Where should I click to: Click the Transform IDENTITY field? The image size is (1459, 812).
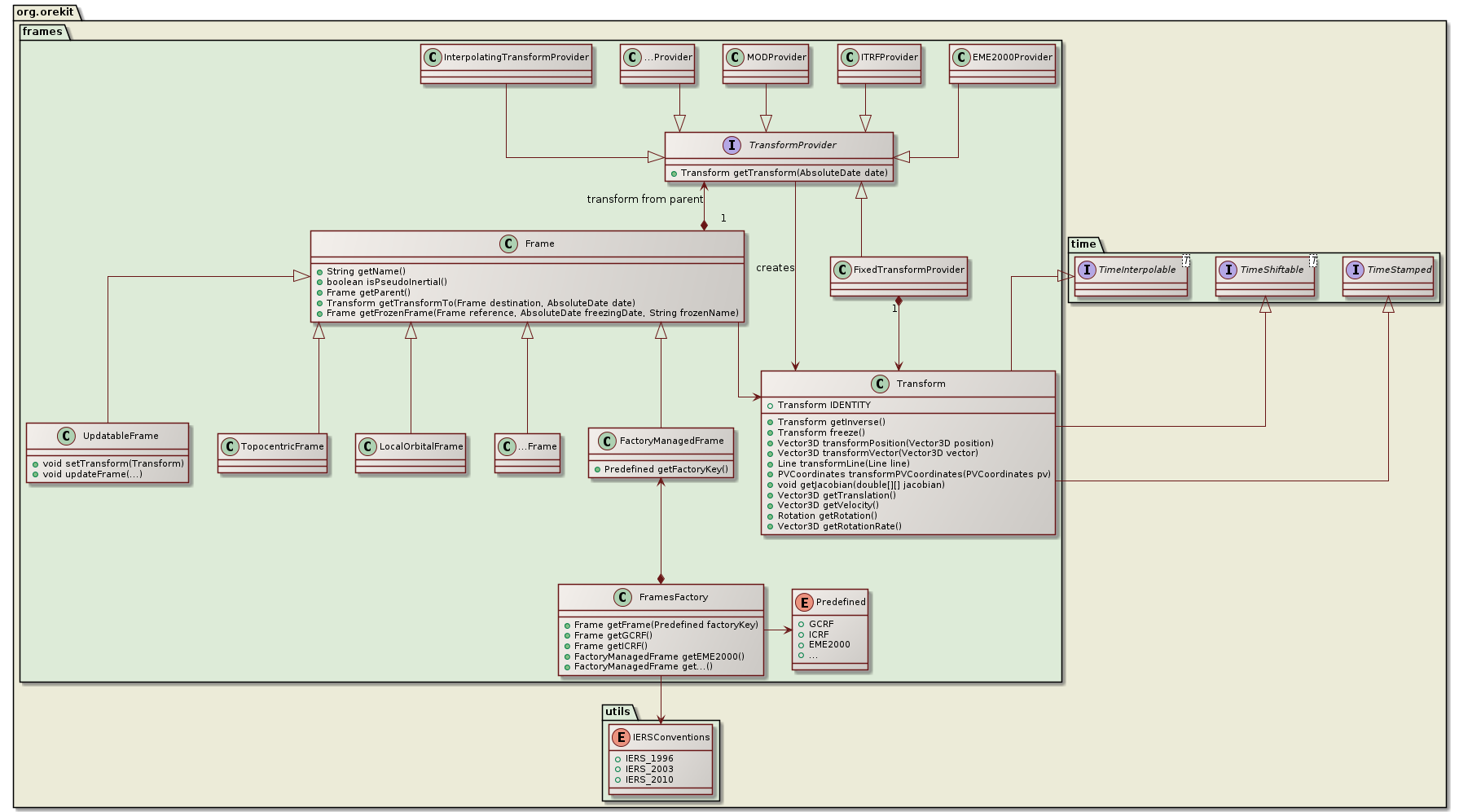[824, 405]
